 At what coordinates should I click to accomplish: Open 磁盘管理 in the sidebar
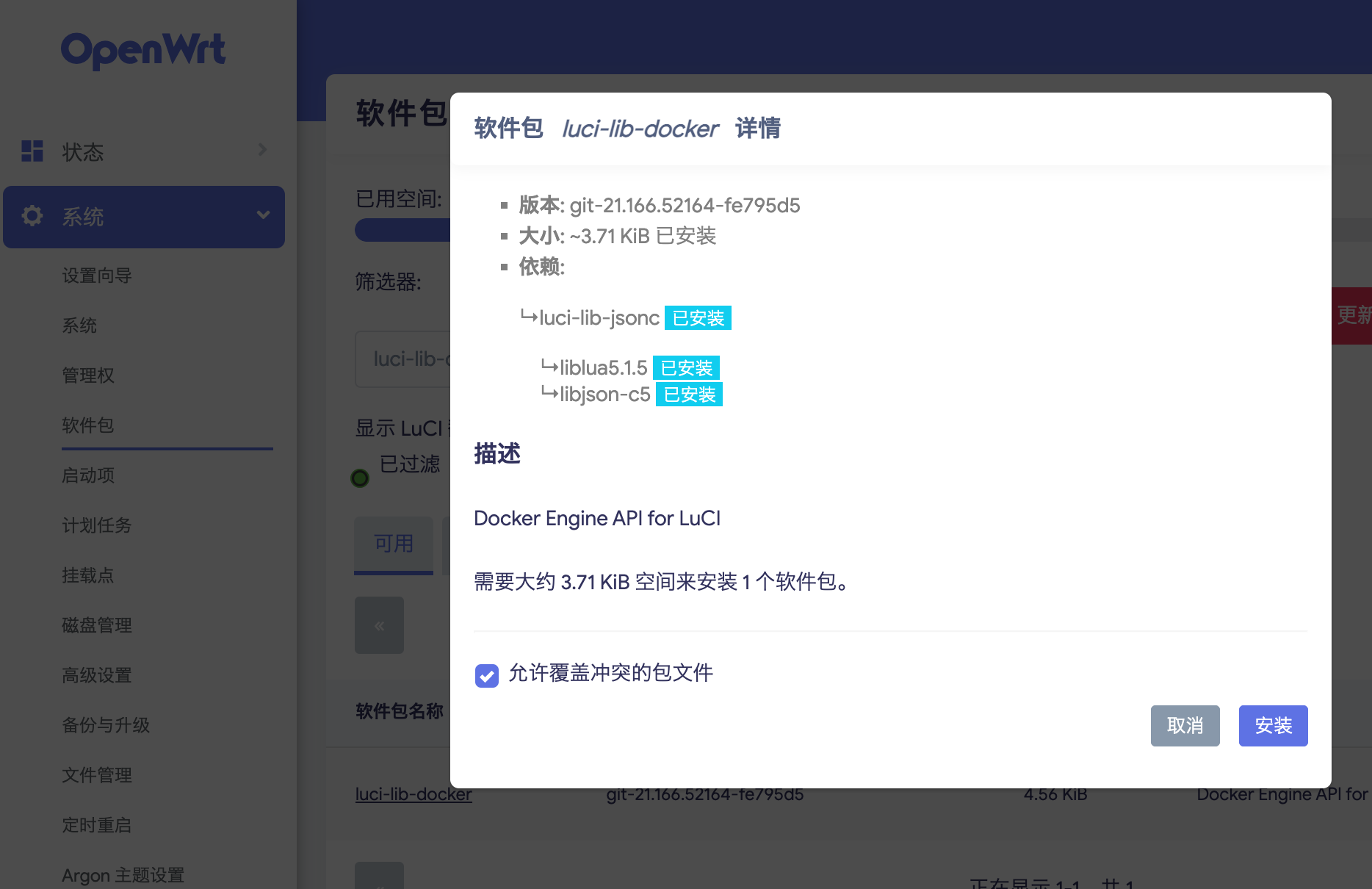97,625
